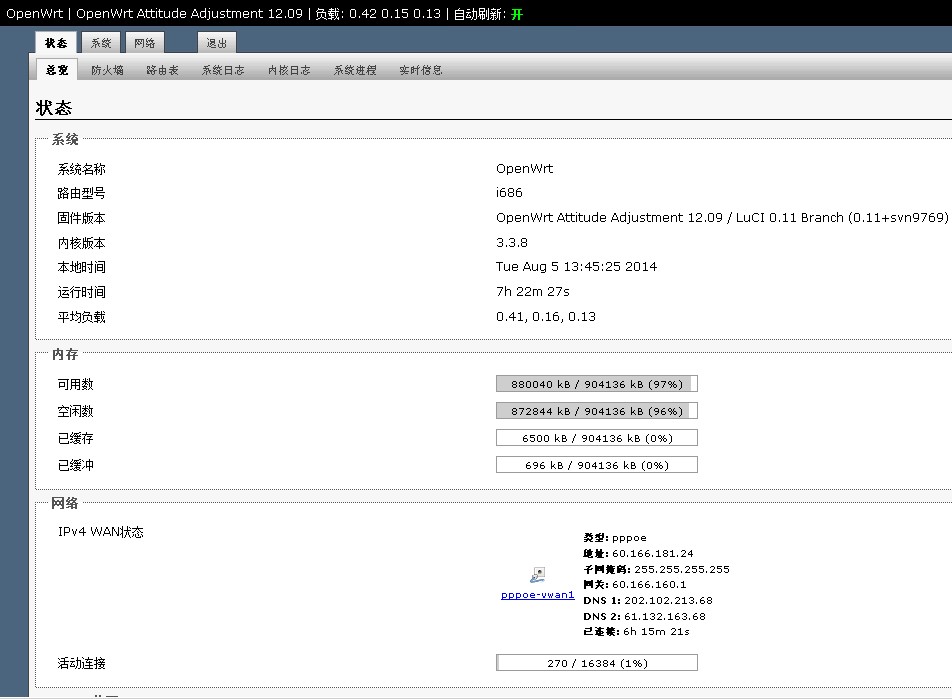Click the 固件版本 label
The height and width of the screenshot is (699, 952).
tap(81, 218)
